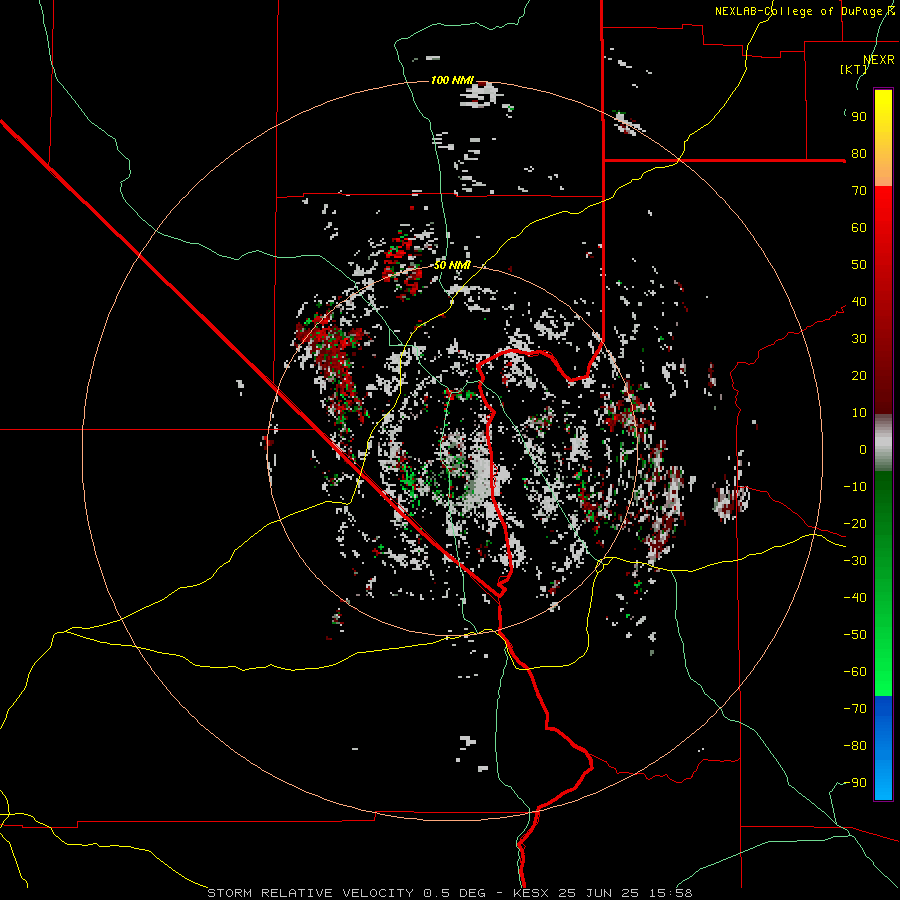Click the 50 value on the velocity scale
900x900 pixels.
[x=859, y=265]
